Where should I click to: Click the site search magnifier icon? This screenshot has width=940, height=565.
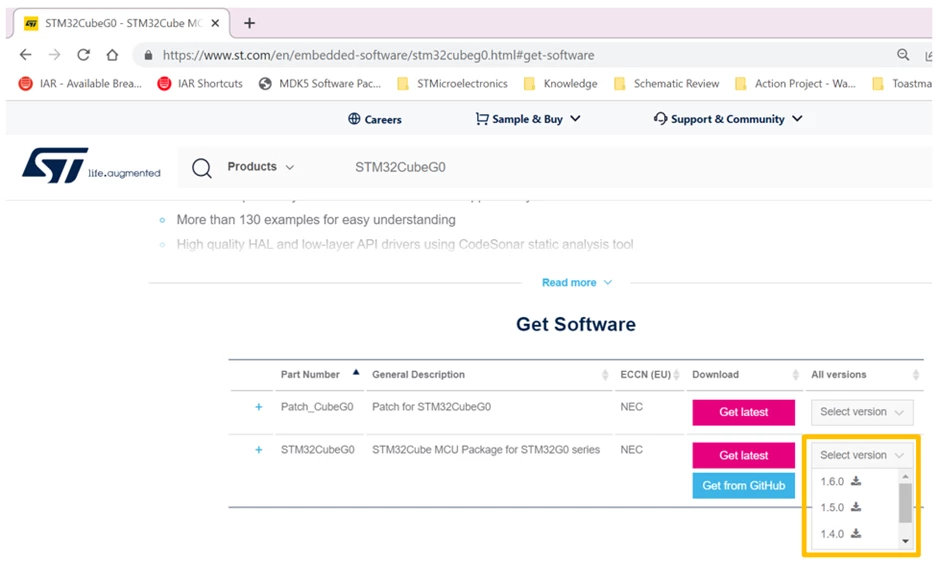click(x=201, y=168)
